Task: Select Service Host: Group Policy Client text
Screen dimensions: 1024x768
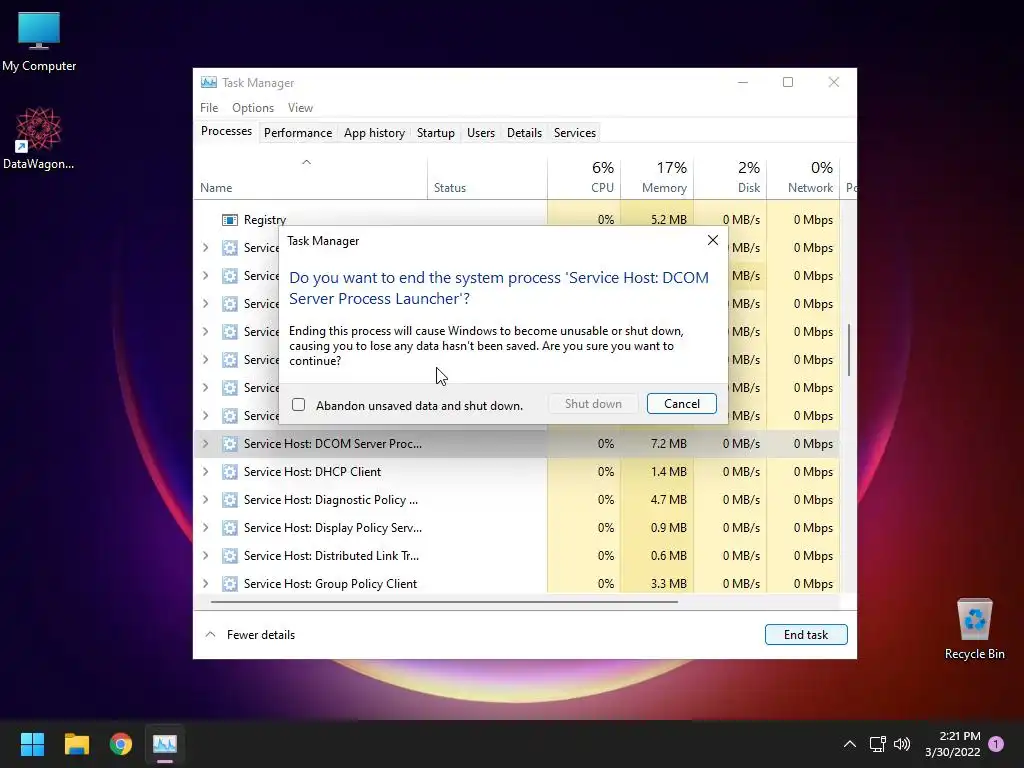Action: (330, 584)
